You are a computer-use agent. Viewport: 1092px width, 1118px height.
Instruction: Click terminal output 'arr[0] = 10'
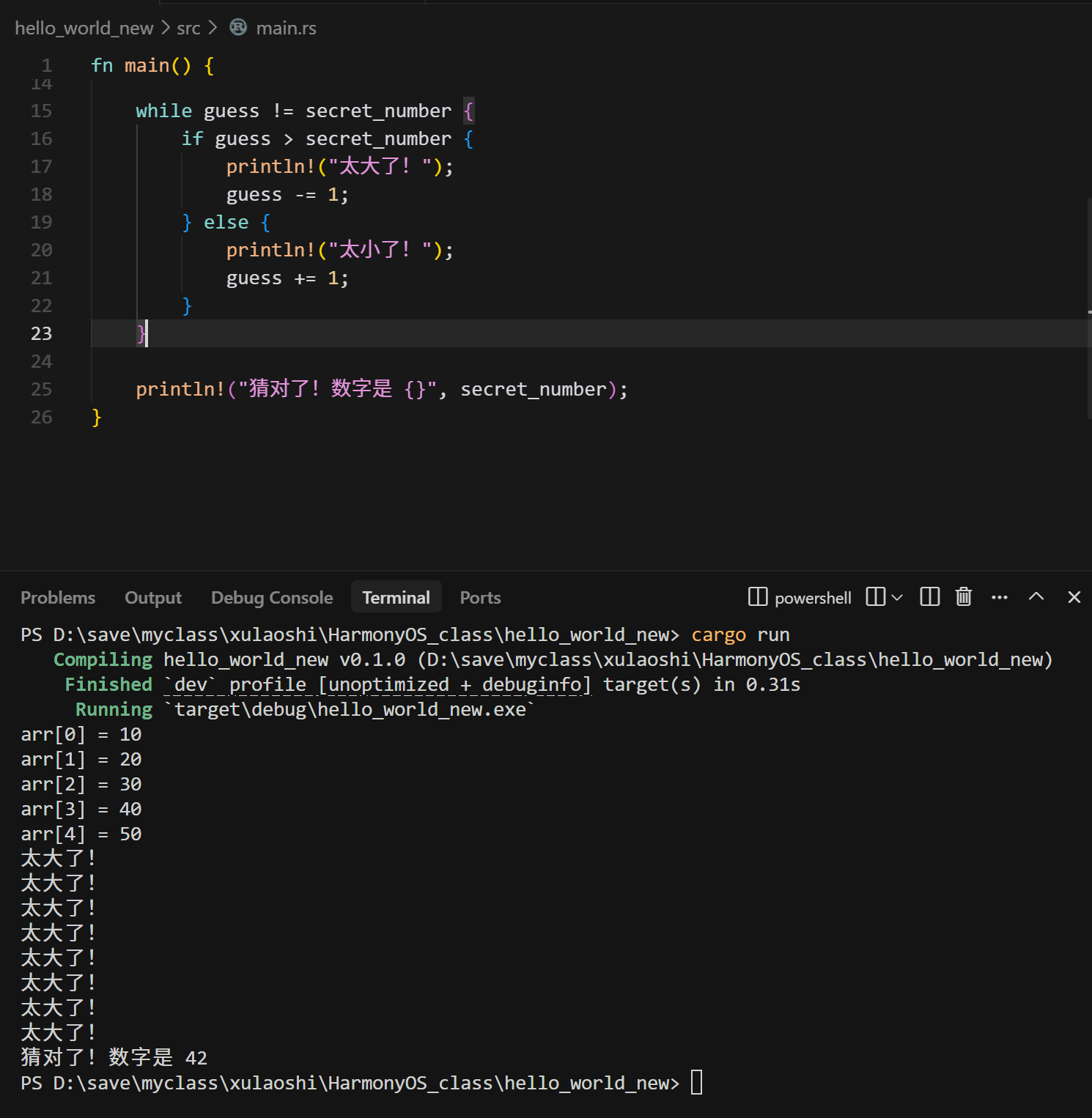click(x=81, y=734)
